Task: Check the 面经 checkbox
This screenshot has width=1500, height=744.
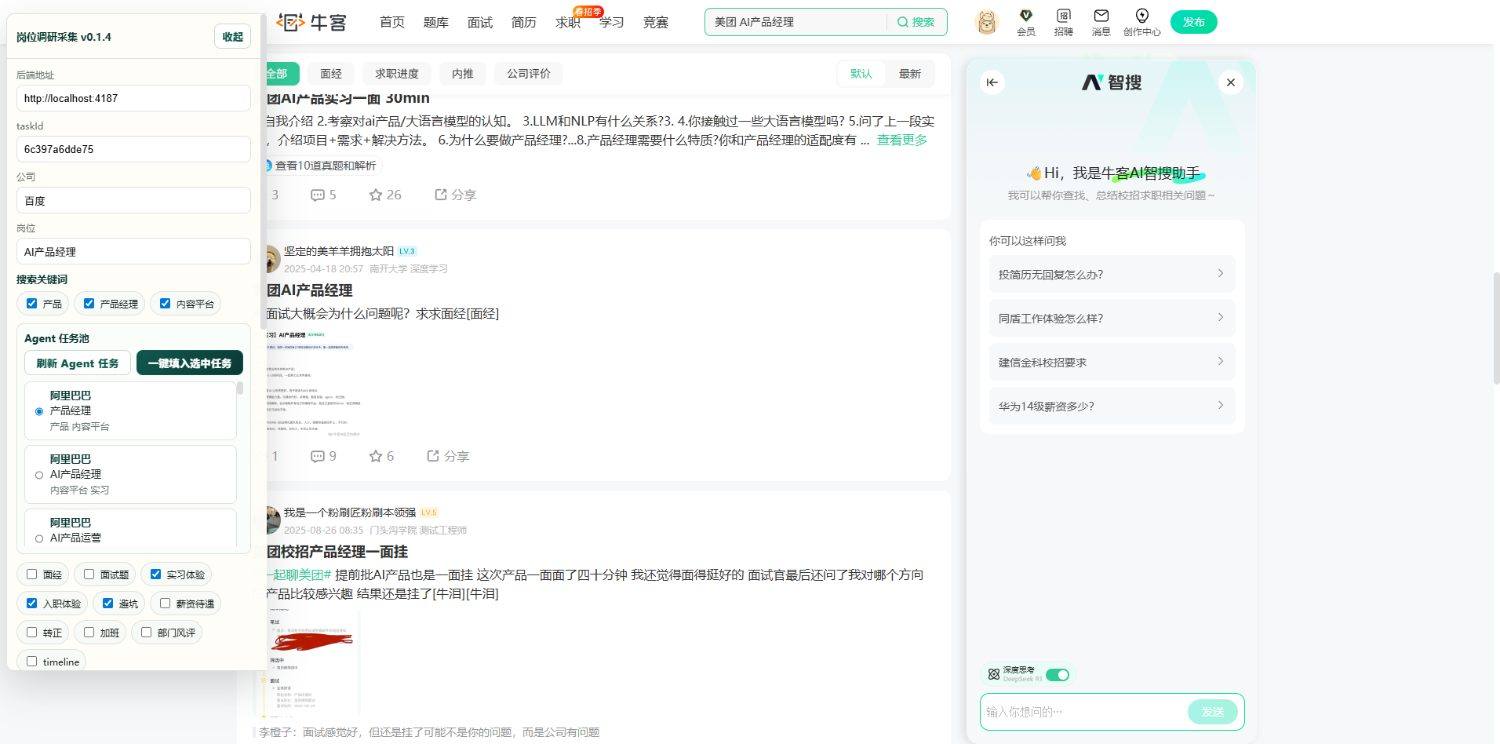Action: 32,575
